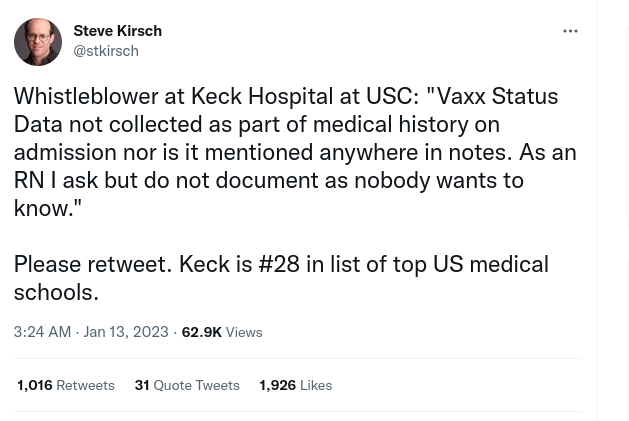This screenshot has width=629, height=421.
Task: Click the 31 quote tweet count
Action: pyautogui.click(x=142, y=385)
